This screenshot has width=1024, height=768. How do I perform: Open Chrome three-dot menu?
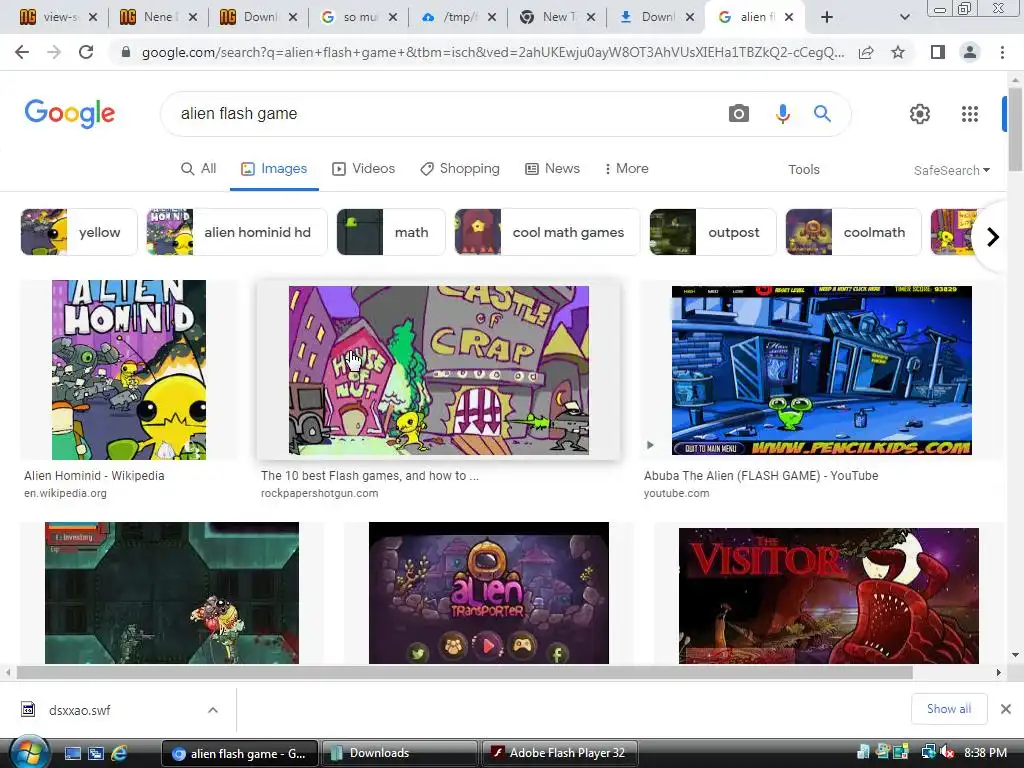point(1002,52)
